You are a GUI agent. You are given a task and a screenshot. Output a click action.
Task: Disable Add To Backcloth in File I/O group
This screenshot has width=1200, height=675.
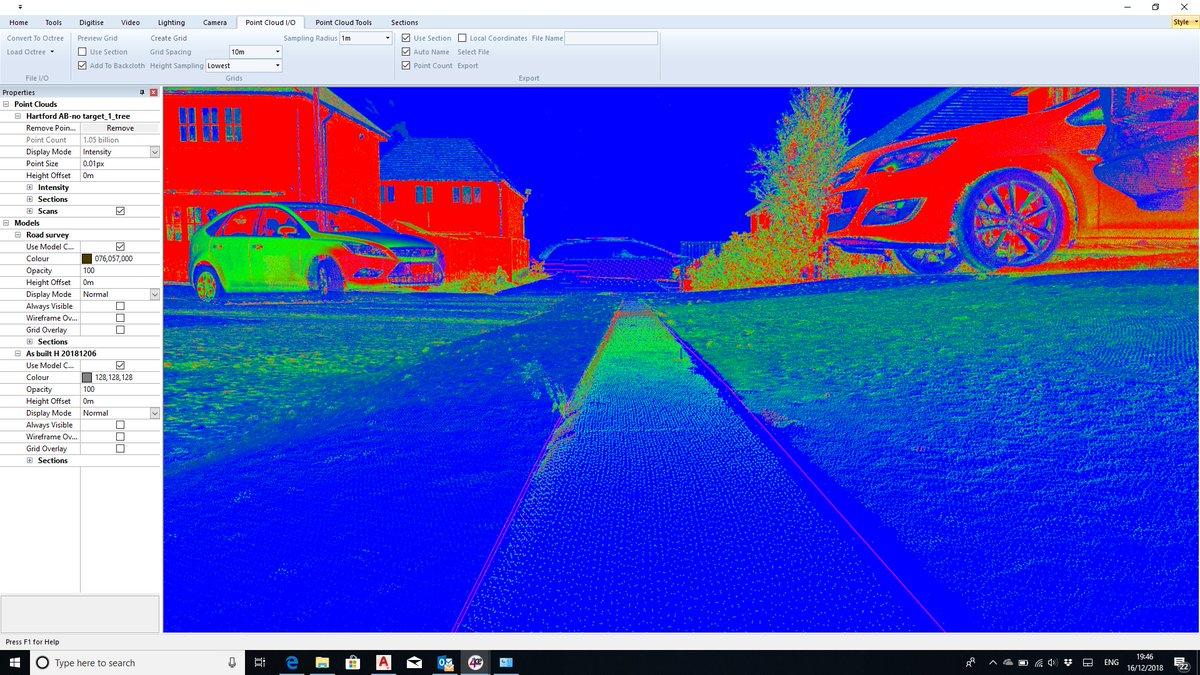coord(82,65)
